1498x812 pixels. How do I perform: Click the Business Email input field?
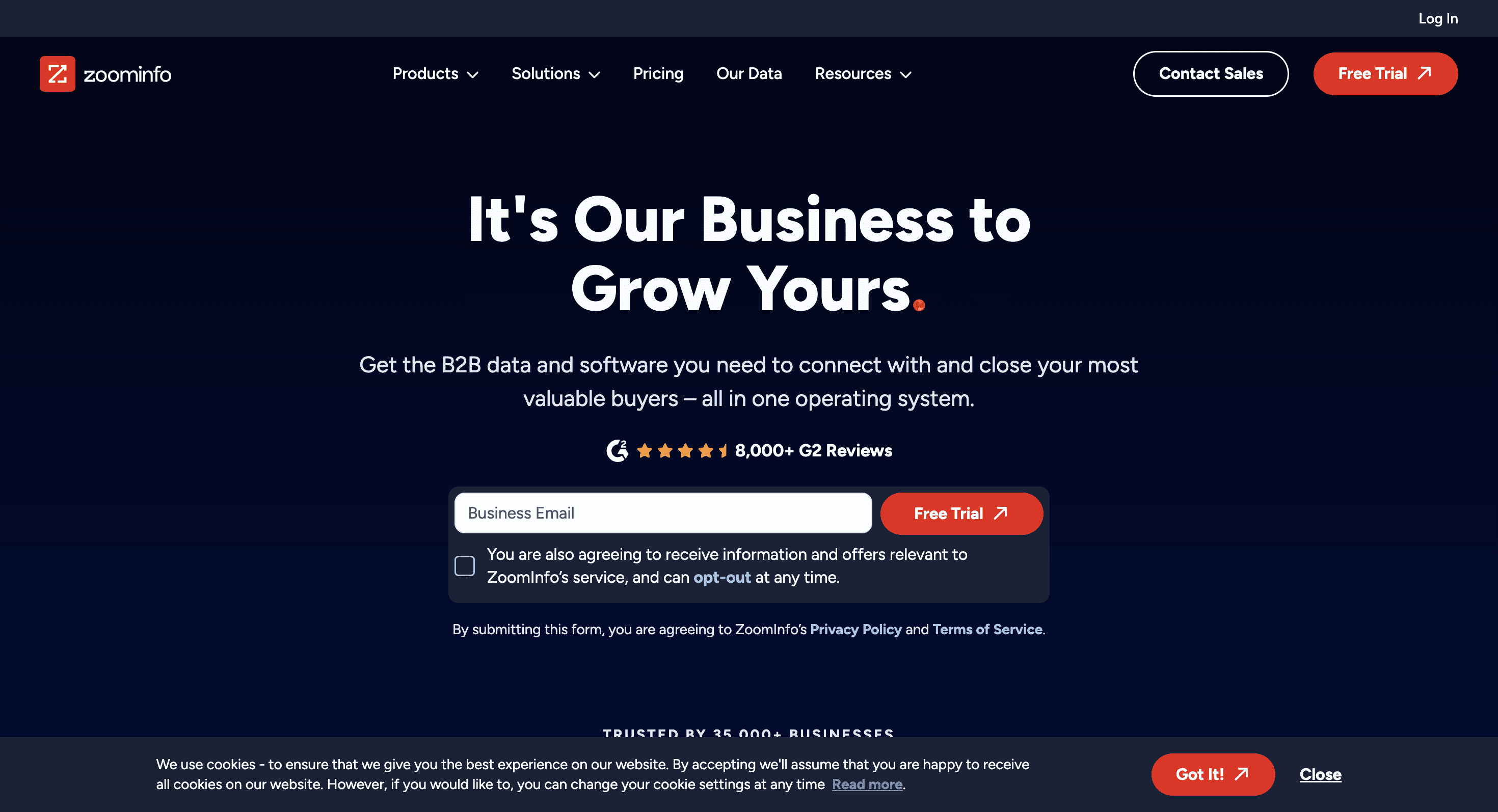coord(663,513)
